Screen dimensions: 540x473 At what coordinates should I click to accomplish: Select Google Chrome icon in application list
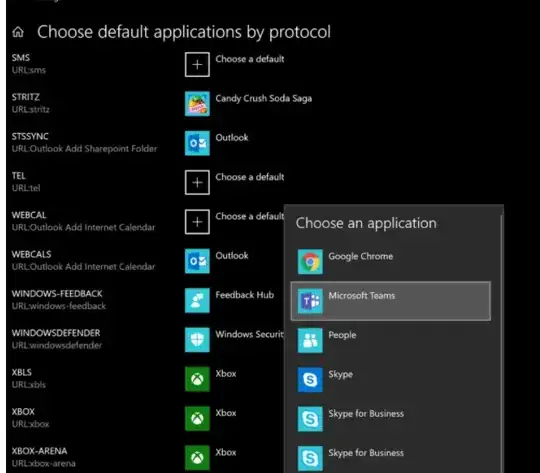pos(310,261)
